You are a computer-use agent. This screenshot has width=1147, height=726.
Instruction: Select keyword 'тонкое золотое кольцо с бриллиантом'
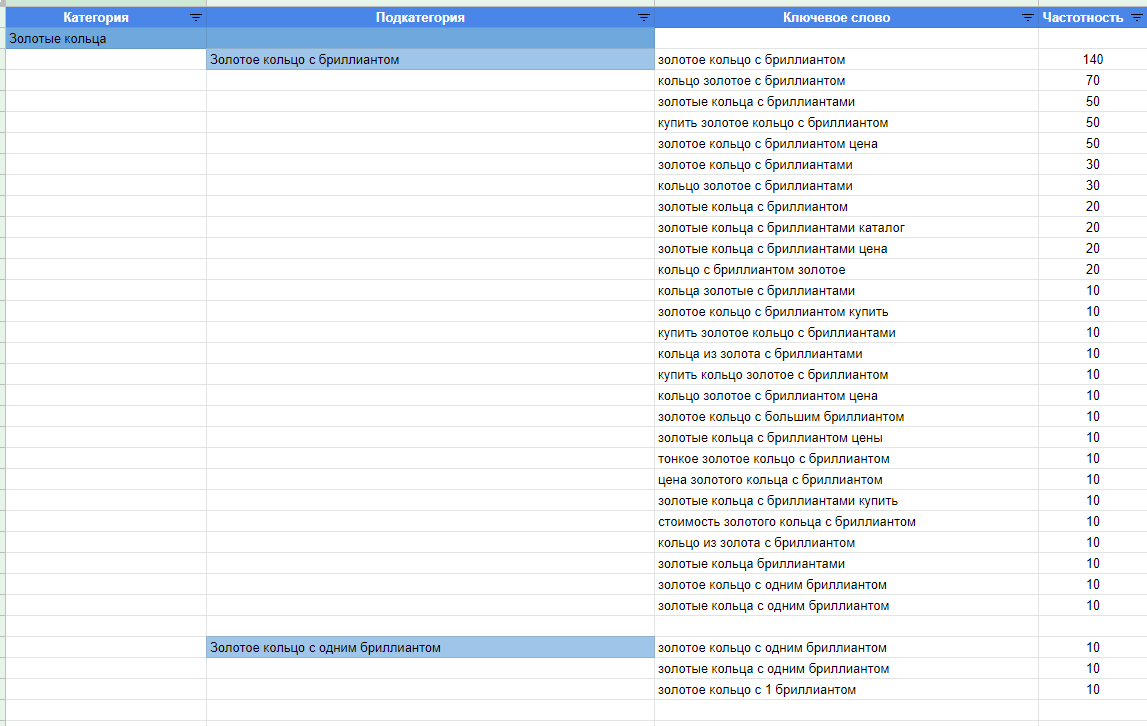[x=774, y=459]
